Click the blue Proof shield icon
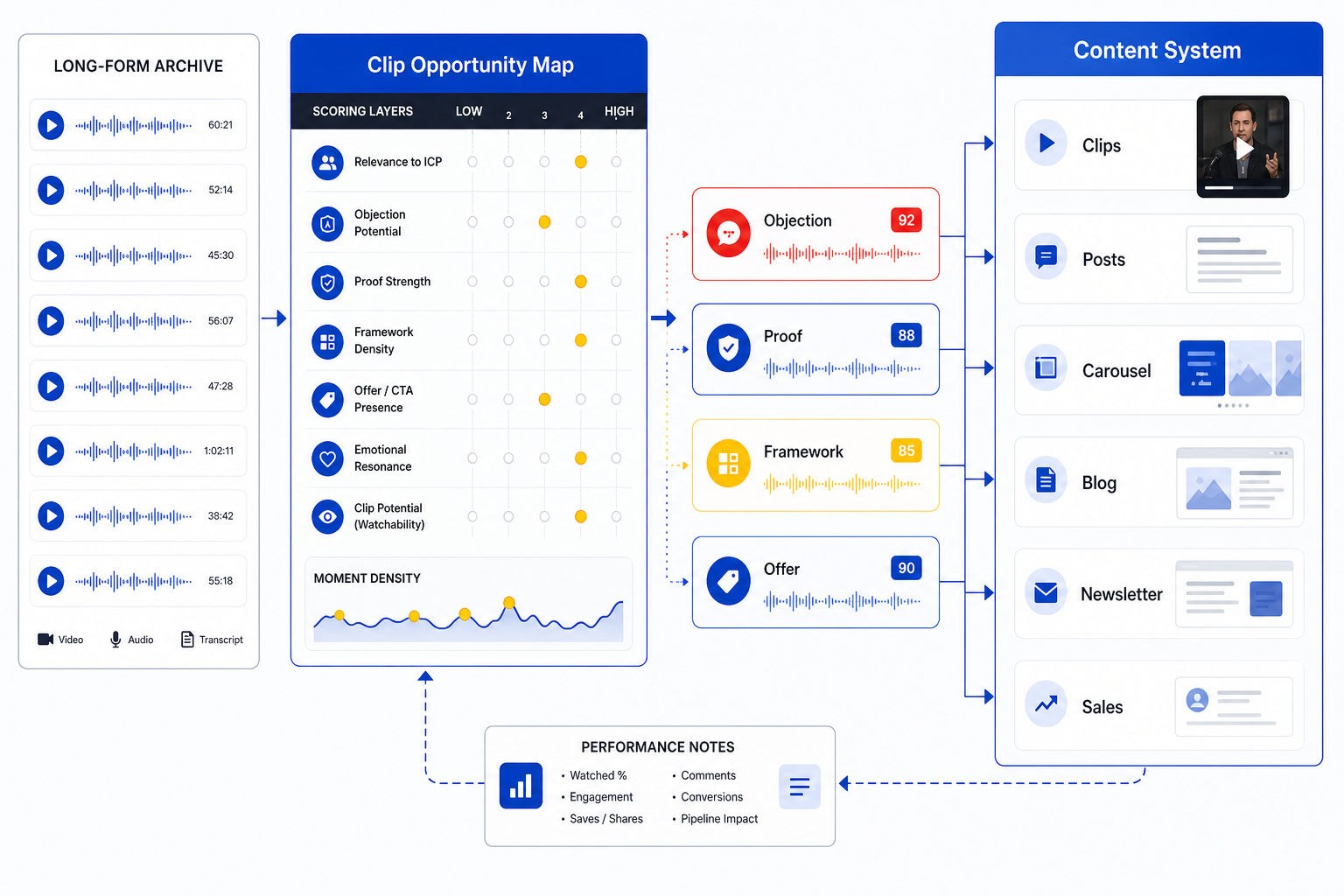 pos(728,348)
